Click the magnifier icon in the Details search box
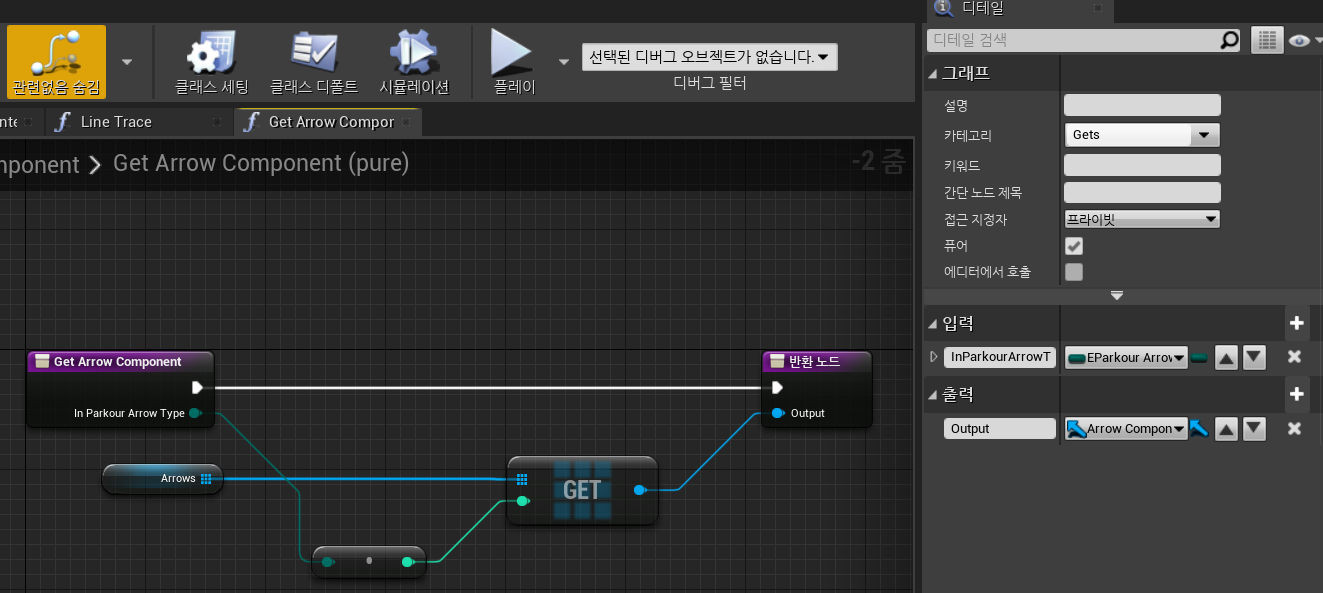Screen dimensions: 1323x593 pos(1230,40)
